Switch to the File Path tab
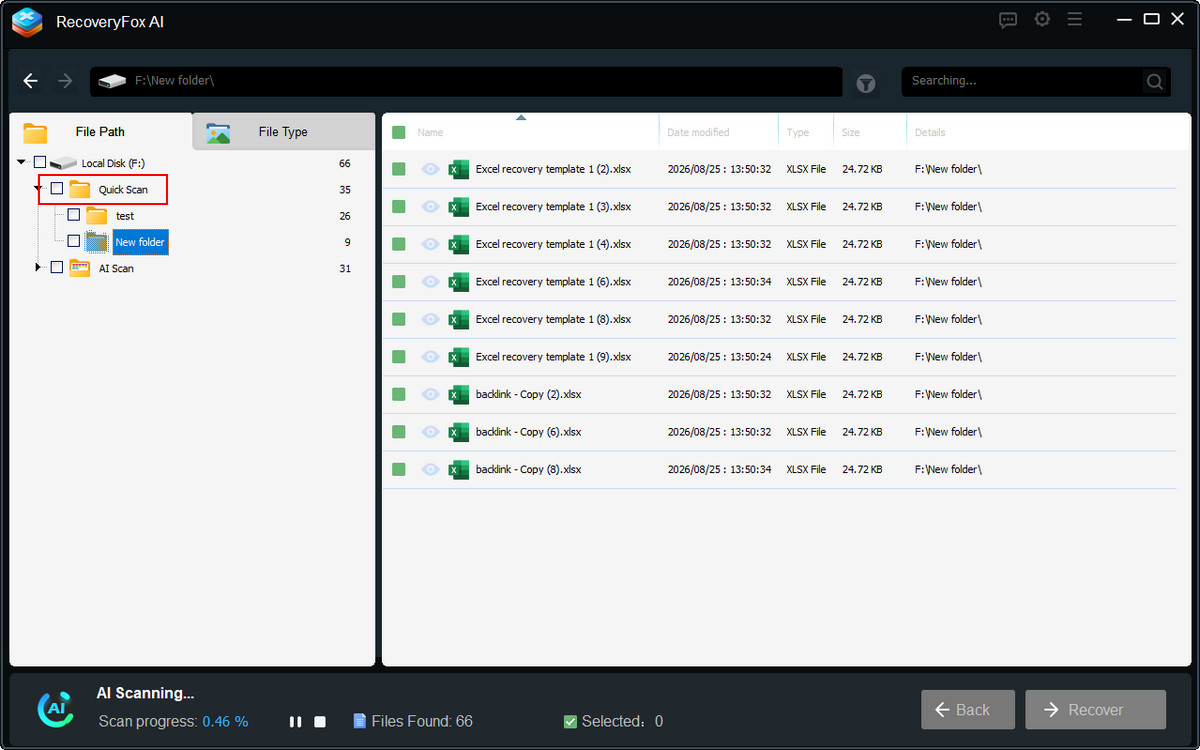 [100, 132]
